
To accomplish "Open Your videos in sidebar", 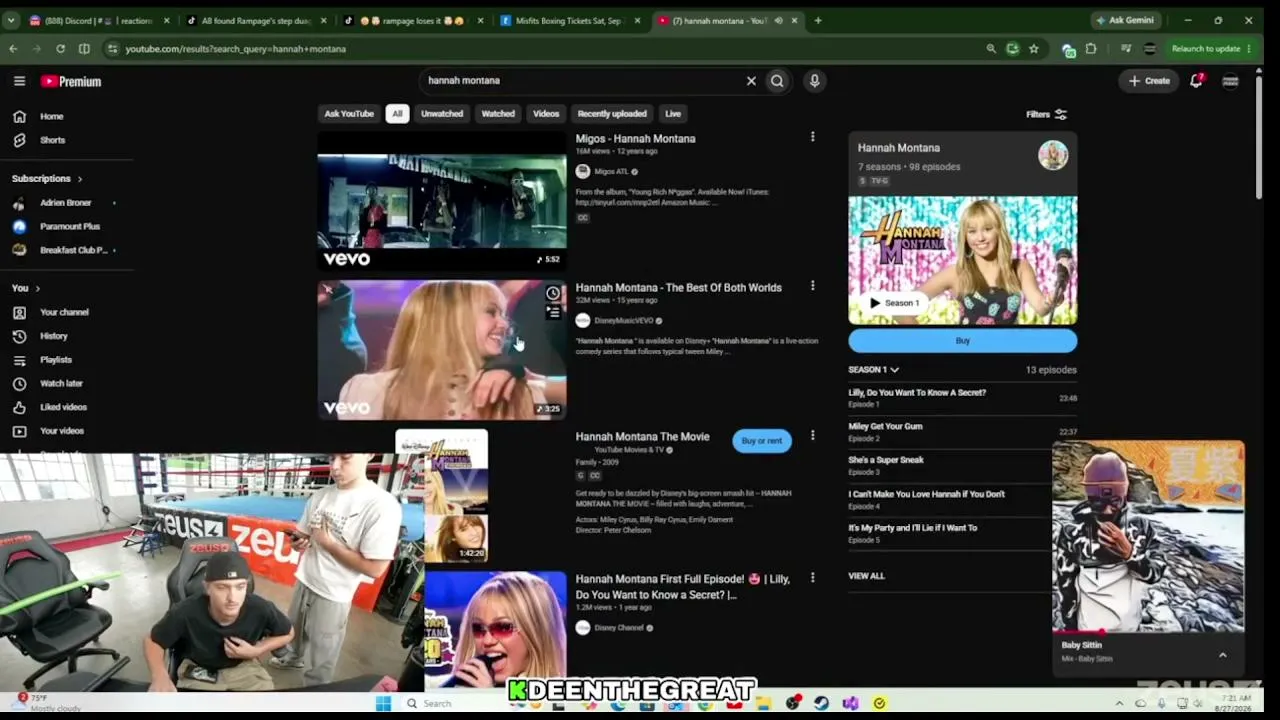I will click(61, 431).
